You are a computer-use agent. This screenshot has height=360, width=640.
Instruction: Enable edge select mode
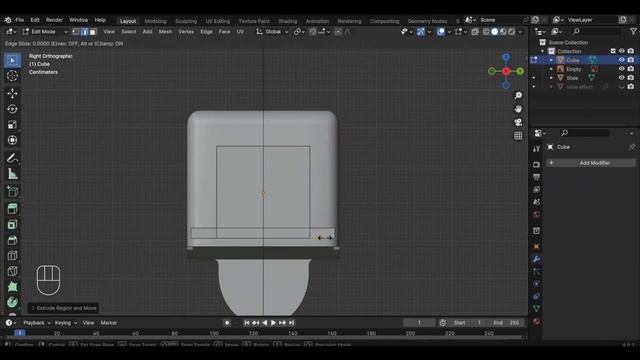[84, 31]
